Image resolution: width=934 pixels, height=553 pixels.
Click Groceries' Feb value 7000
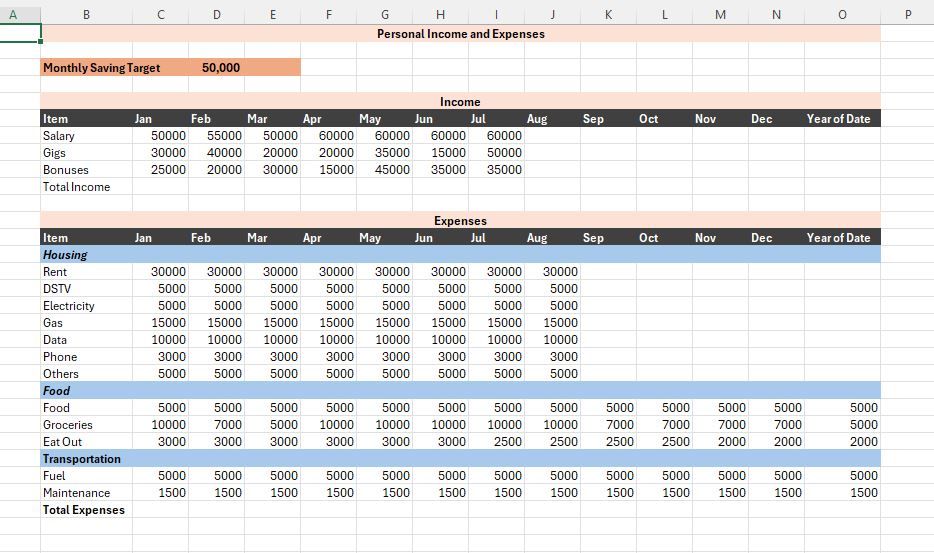pos(228,425)
